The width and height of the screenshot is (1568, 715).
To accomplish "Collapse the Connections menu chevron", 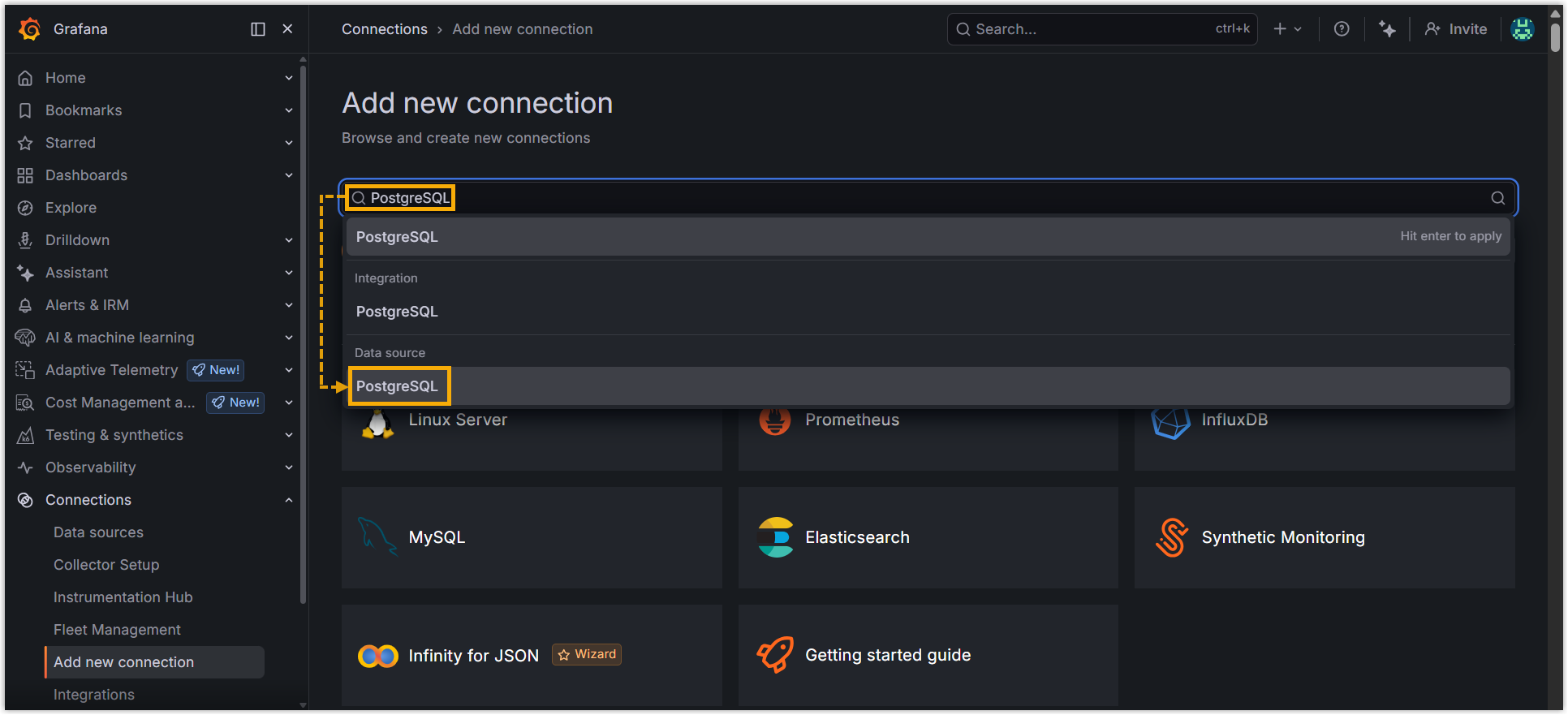I will [289, 500].
